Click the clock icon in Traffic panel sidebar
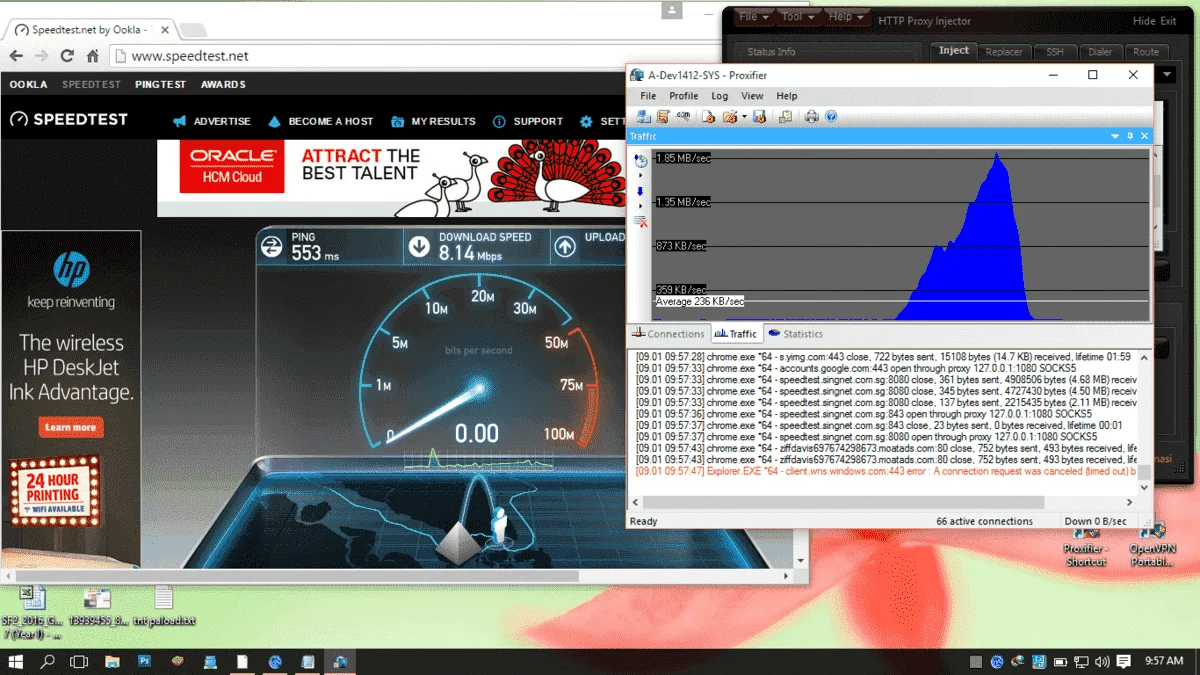 (x=641, y=160)
